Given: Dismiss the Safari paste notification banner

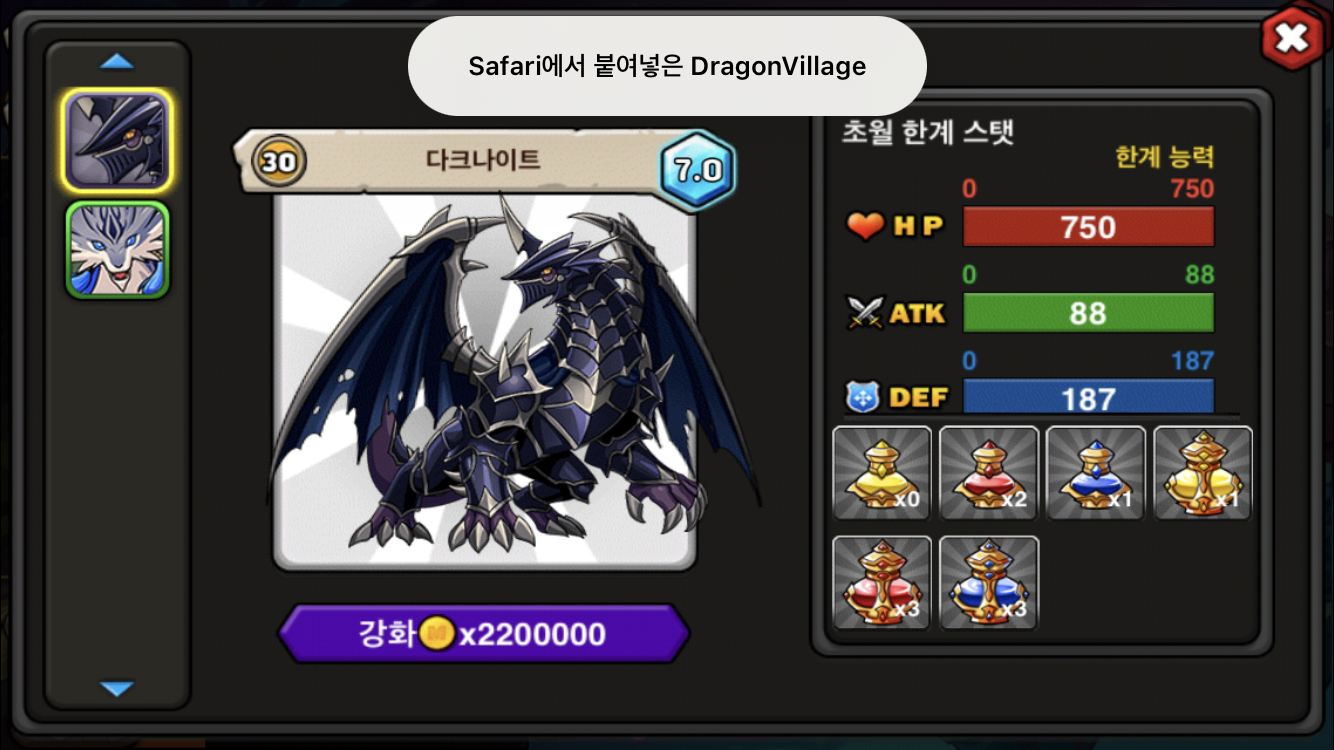Looking at the screenshot, I should point(667,66).
